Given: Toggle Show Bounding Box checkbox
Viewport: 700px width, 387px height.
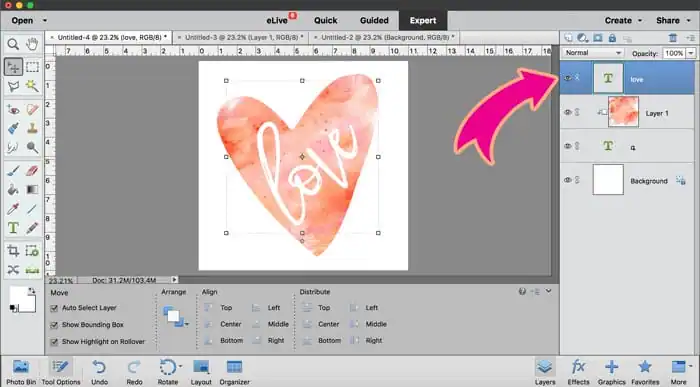Looking at the screenshot, I should [54, 325].
